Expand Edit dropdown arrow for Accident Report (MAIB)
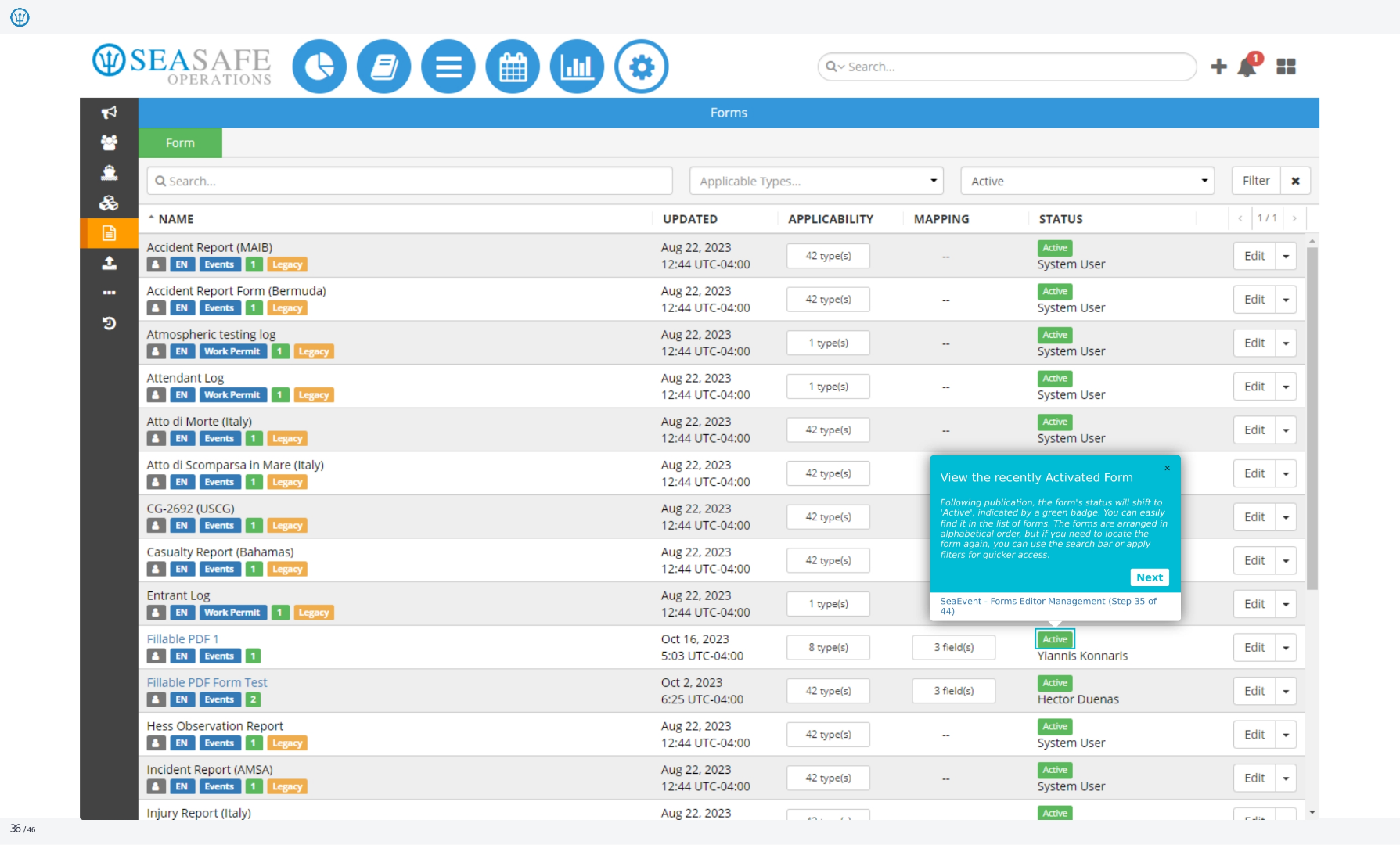1400x845 pixels. pyautogui.click(x=1286, y=256)
